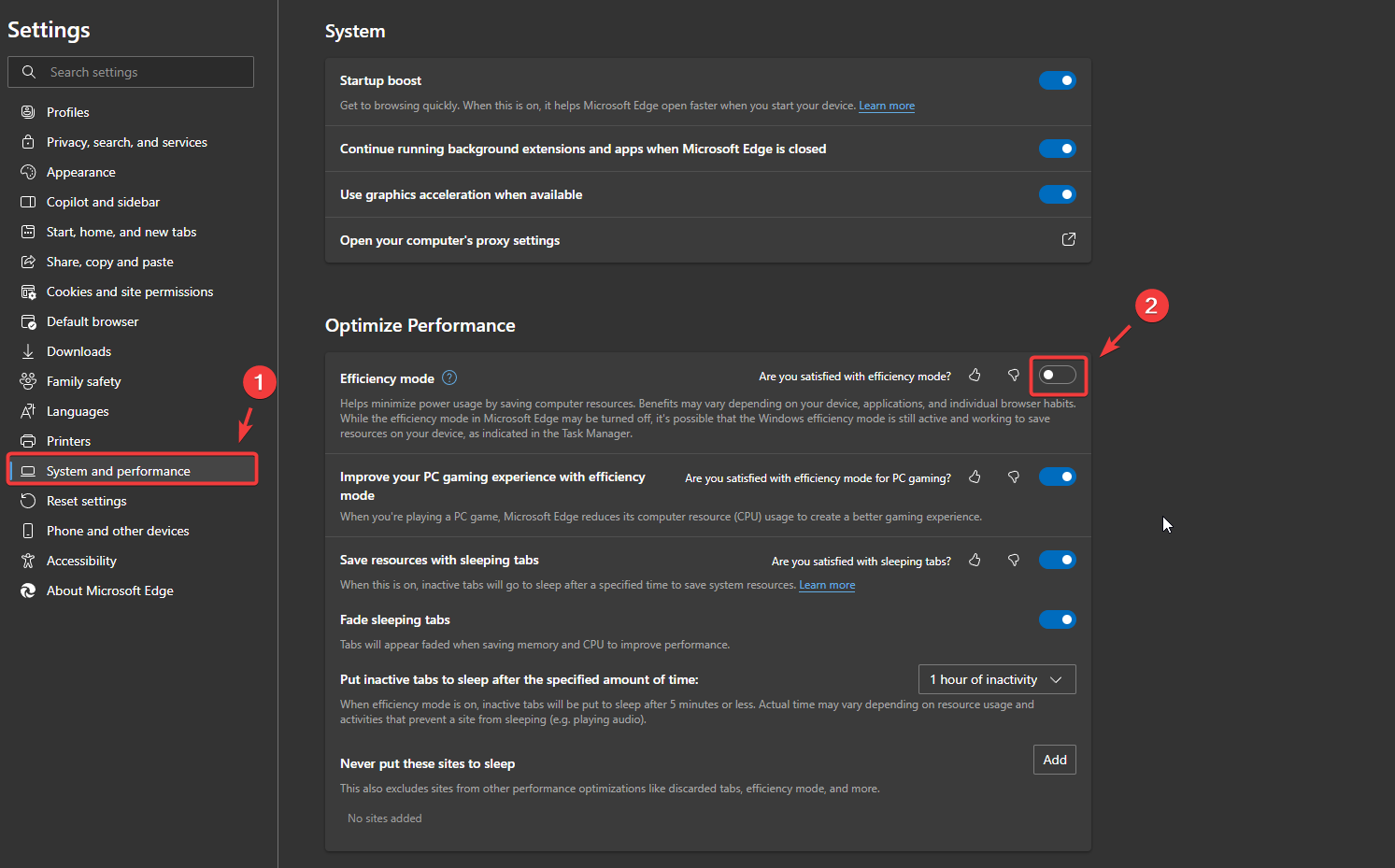Click thumbs up for PC gaming efficiency
Screen dimensions: 1395x868
(x=975, y=477)
